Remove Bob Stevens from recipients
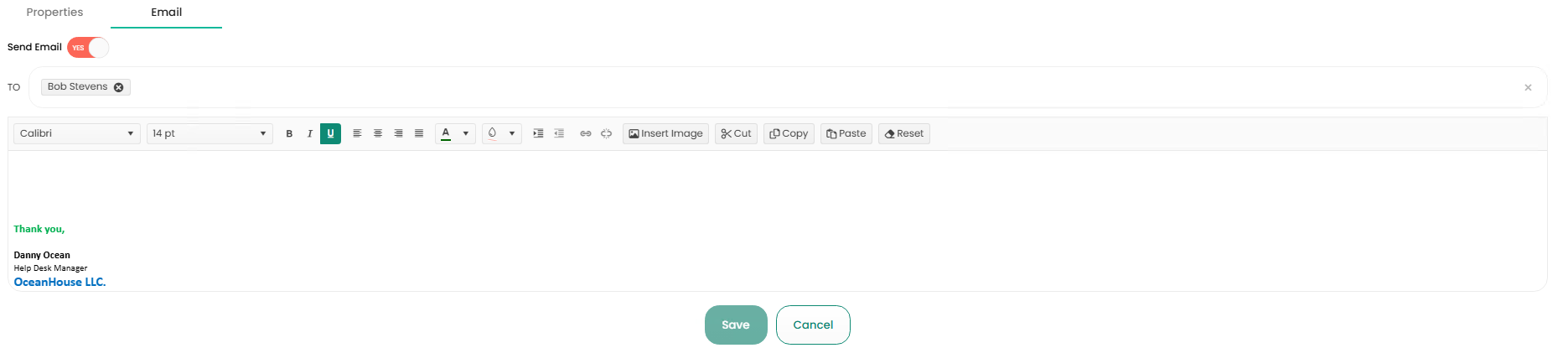This screenshot has height=348, width=1568. pyautogui.click(x=119, y=87)
